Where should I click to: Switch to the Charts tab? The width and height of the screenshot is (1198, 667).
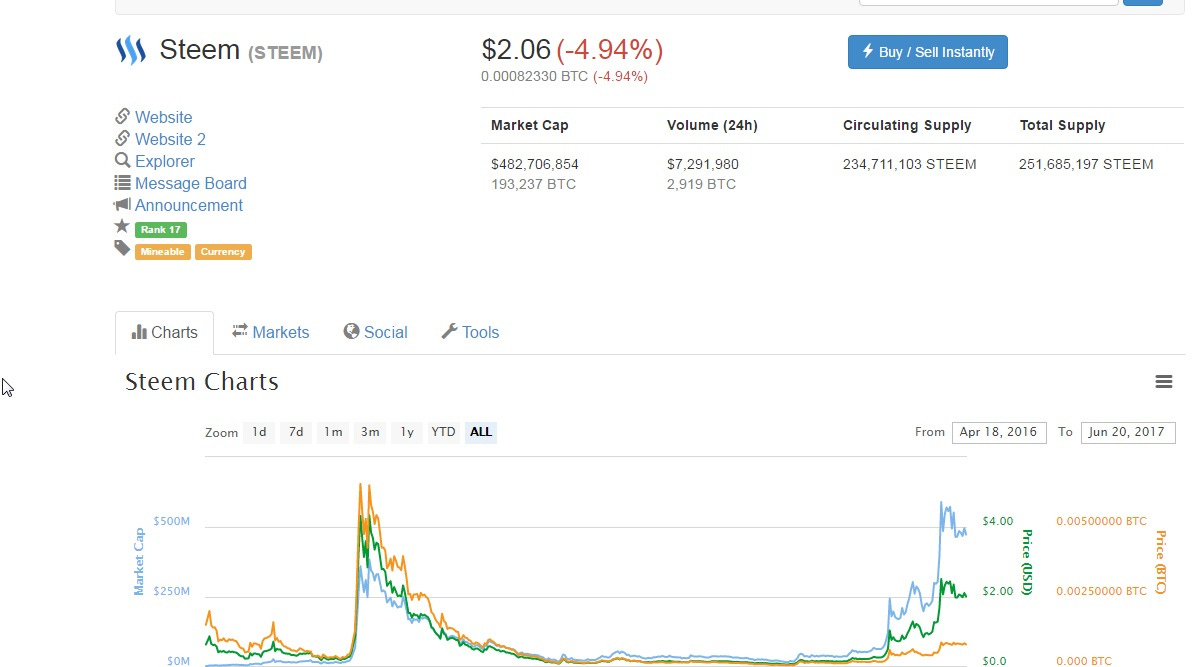click(164, 332)
